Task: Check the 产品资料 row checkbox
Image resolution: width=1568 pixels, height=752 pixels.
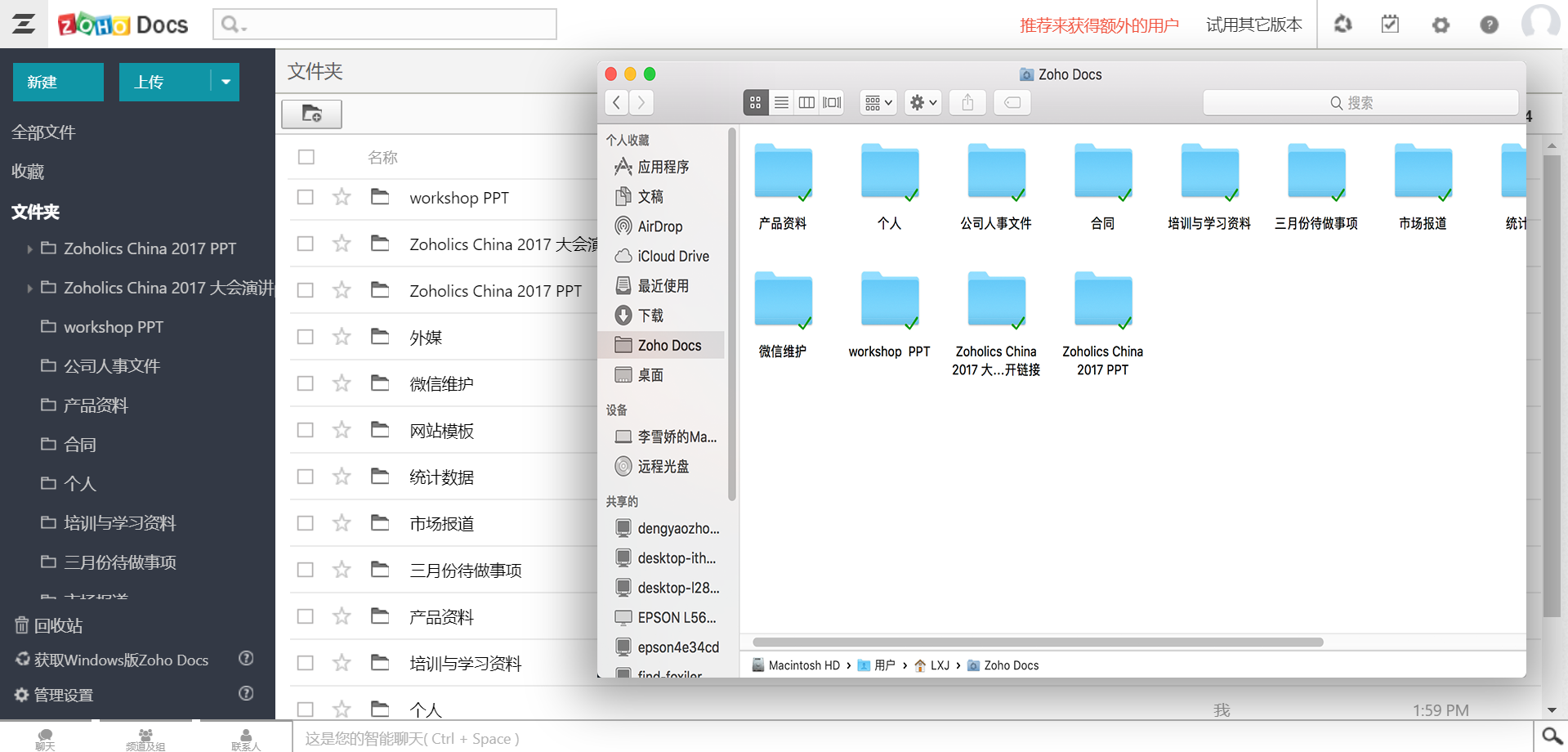Action: click(x=306, y=616)
